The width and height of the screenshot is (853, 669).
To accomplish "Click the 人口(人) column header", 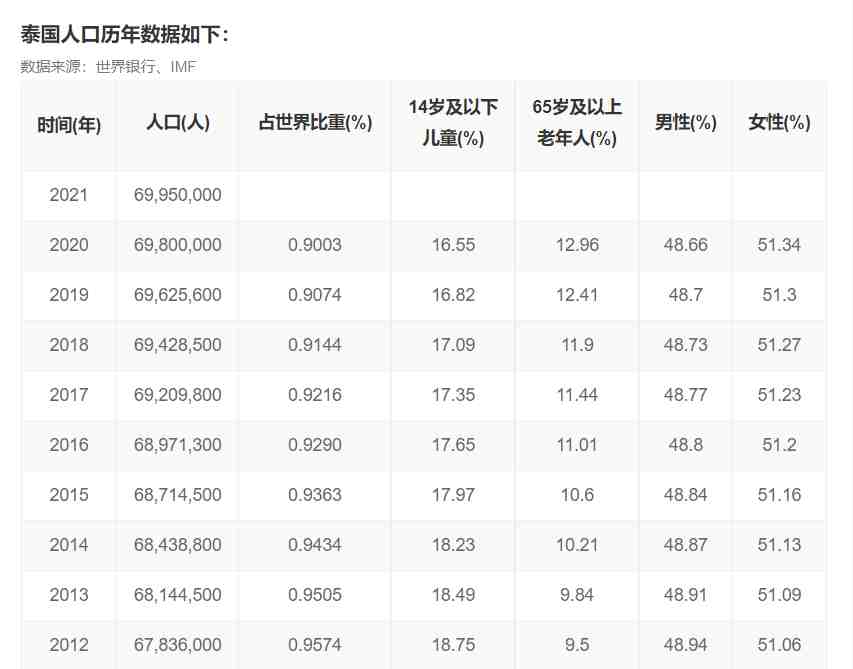I will tap(177, 122).
